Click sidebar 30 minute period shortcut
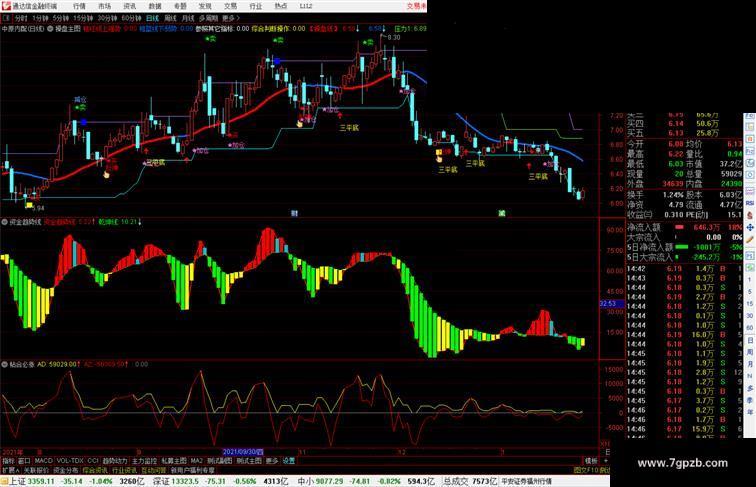The height and width of the screenshot is (487, 756). click(x=750, y=316)
